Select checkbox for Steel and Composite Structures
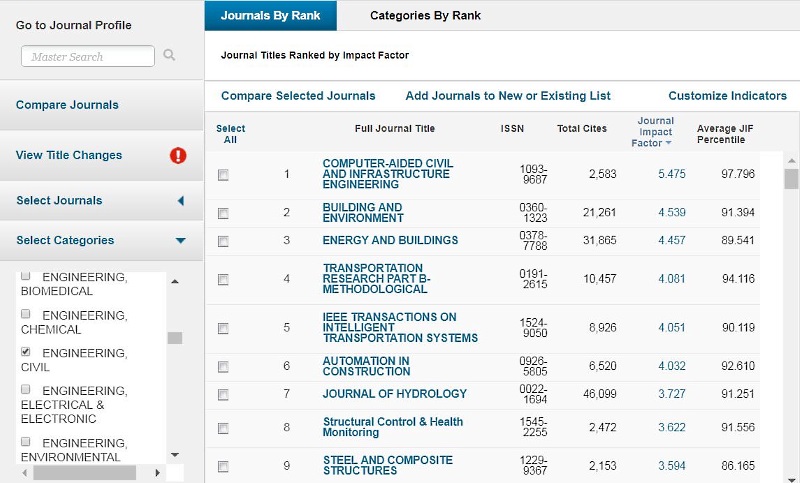The width and height of the screenshot is (800, 483). pos(223,467)
